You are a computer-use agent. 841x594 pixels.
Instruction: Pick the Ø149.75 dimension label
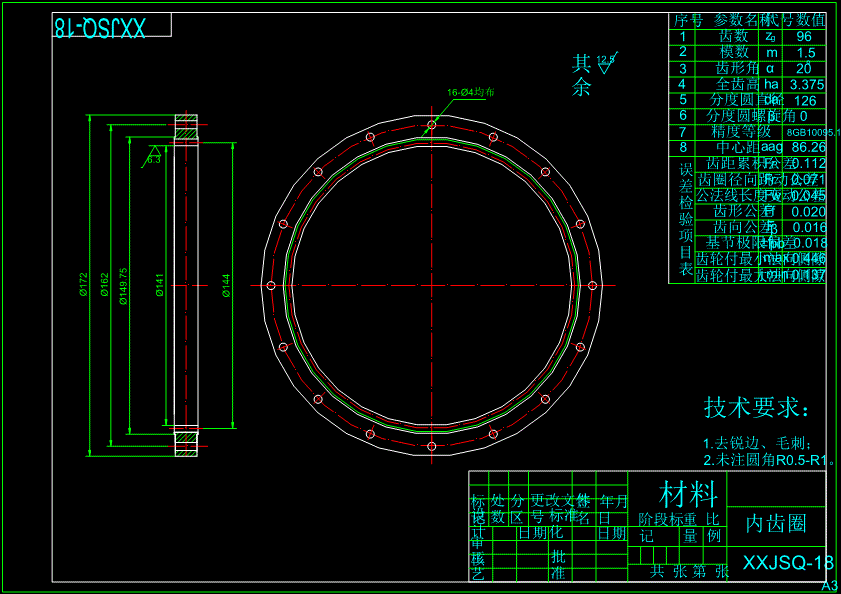point(123,286)
